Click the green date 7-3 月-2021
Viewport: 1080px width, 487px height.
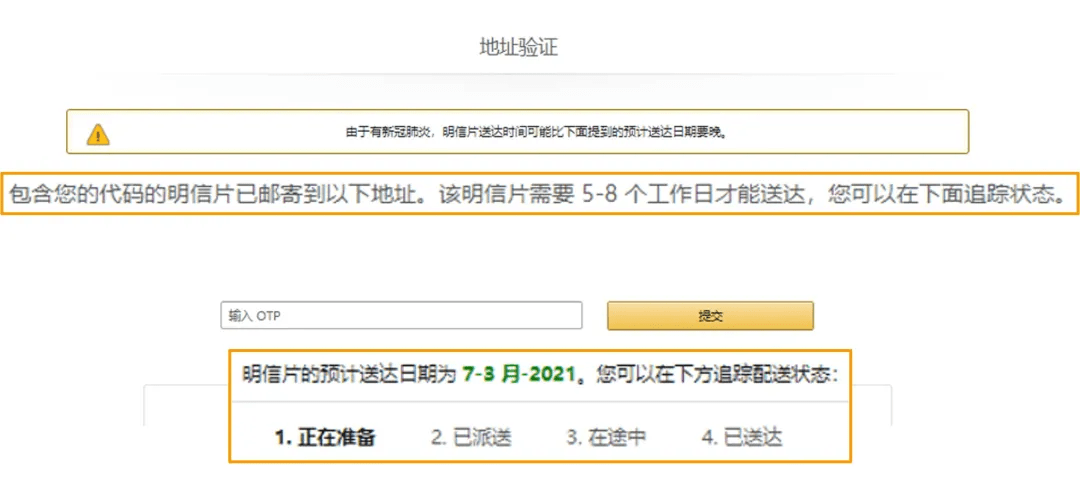[520, 375]
